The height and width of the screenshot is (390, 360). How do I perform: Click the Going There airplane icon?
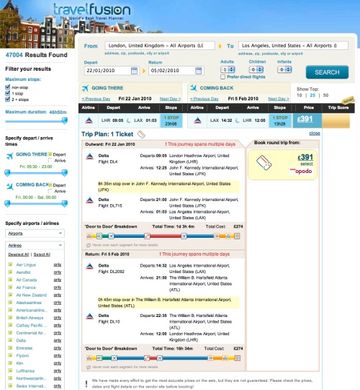tap(85, 88)
